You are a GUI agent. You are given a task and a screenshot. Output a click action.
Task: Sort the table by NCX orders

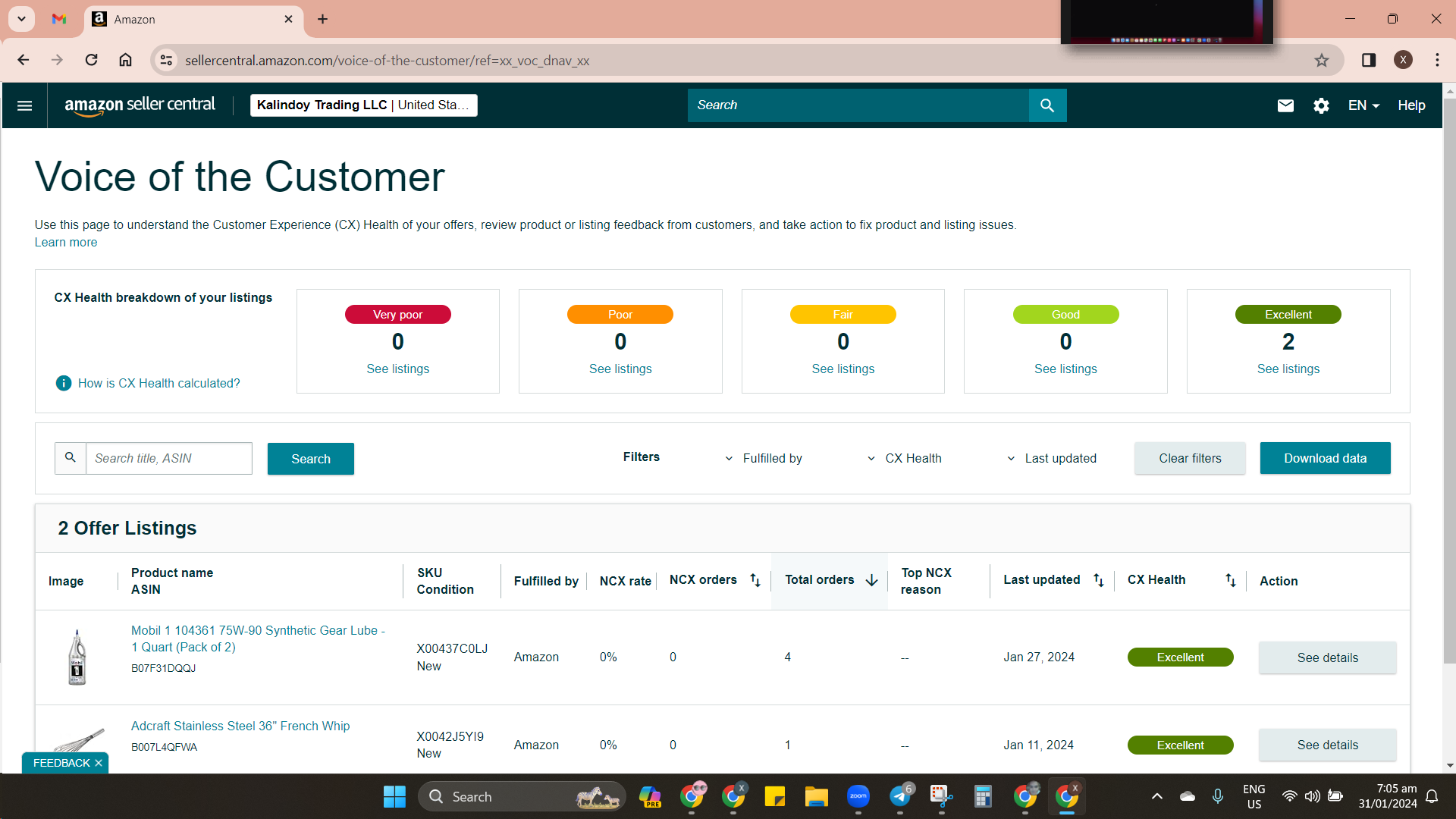tap(755, 580)
